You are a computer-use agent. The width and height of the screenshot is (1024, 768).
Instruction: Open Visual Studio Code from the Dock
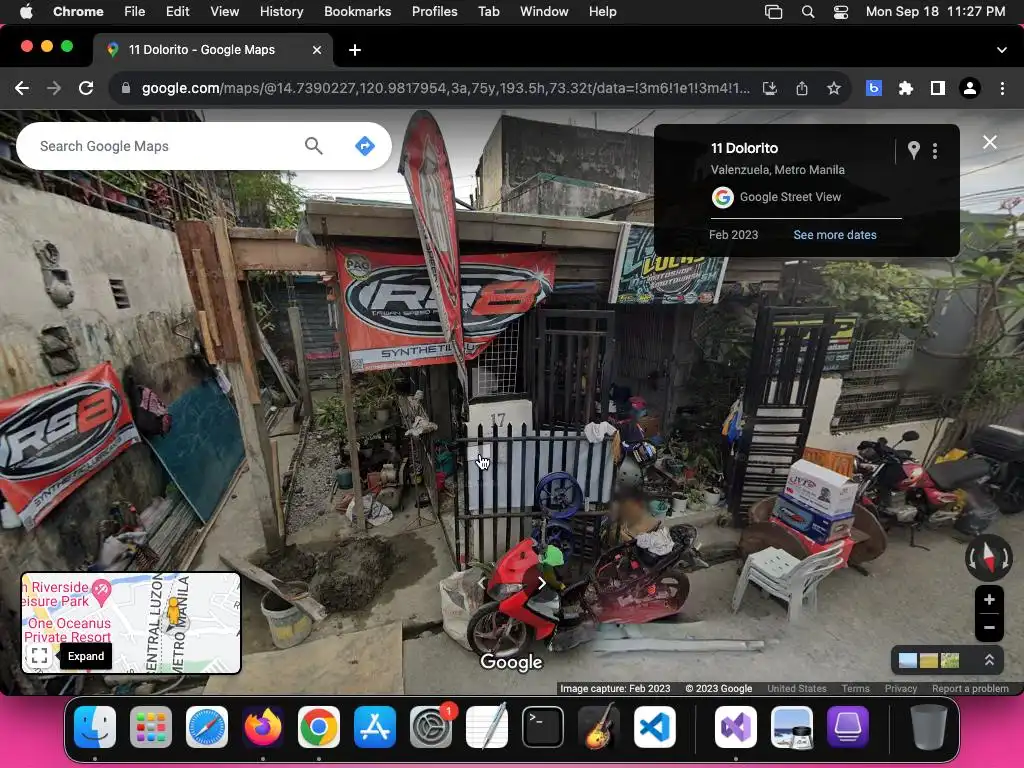[654, 727]
